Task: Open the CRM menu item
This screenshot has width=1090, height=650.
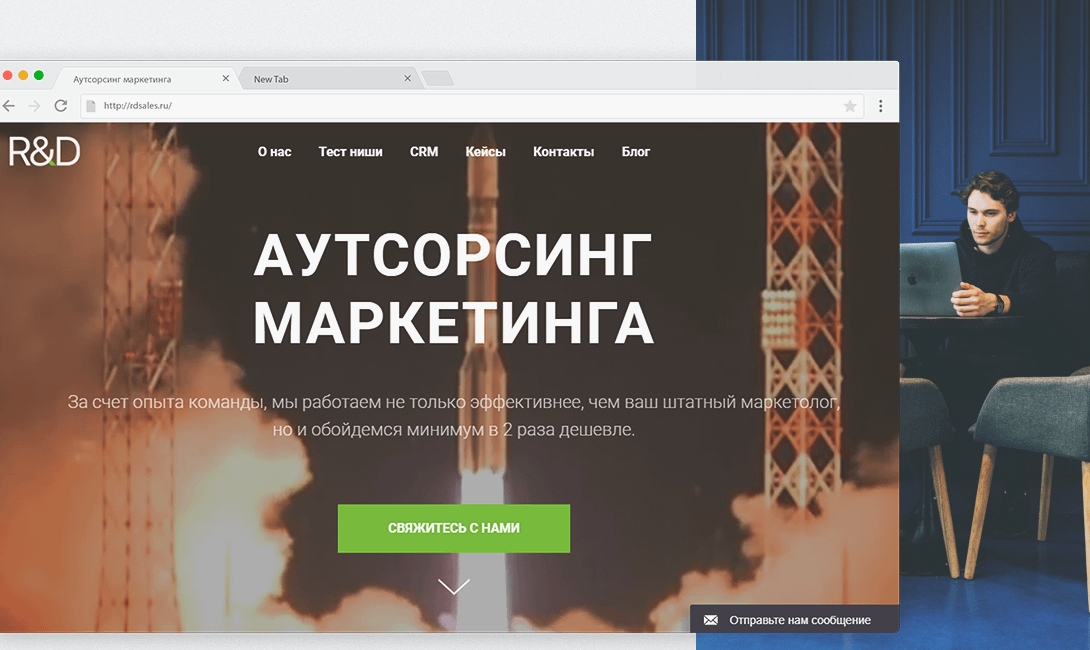Action: [424, 152]
